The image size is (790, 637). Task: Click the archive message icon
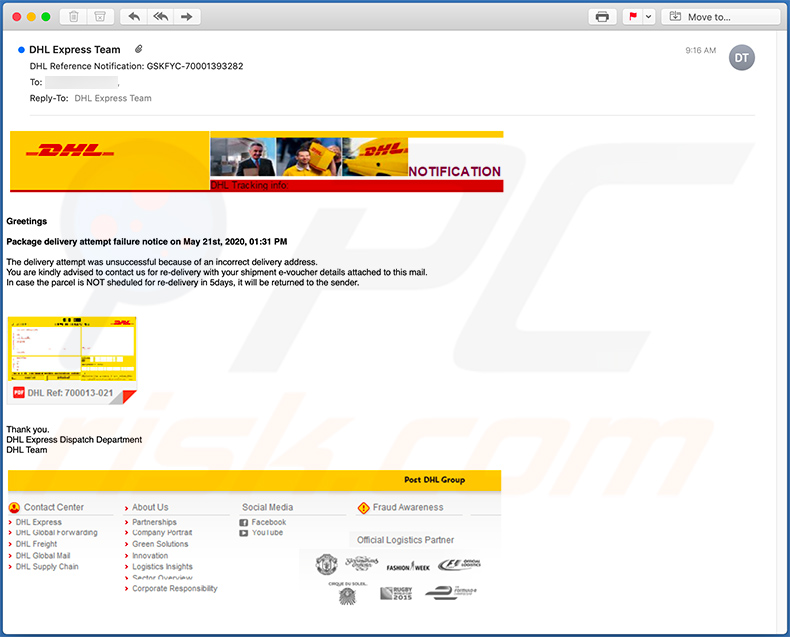coord(100,17)
